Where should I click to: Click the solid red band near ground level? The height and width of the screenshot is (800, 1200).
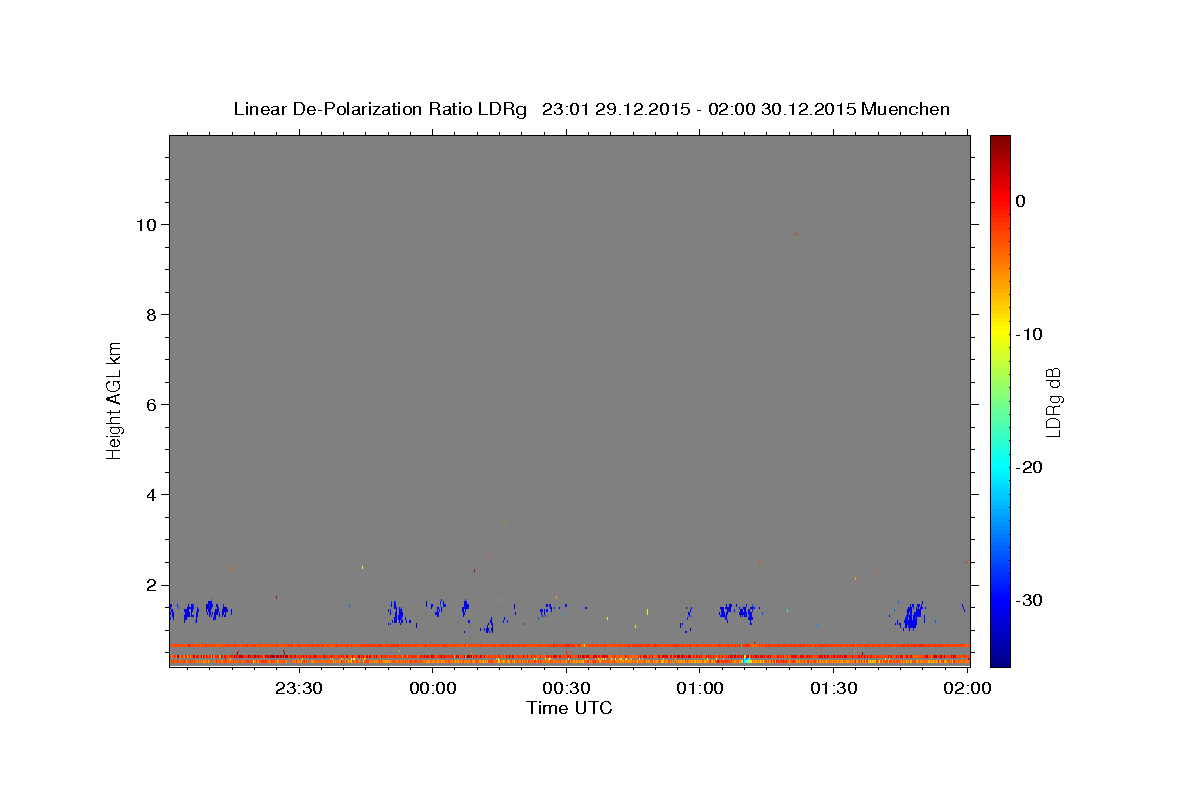(569, 646)
